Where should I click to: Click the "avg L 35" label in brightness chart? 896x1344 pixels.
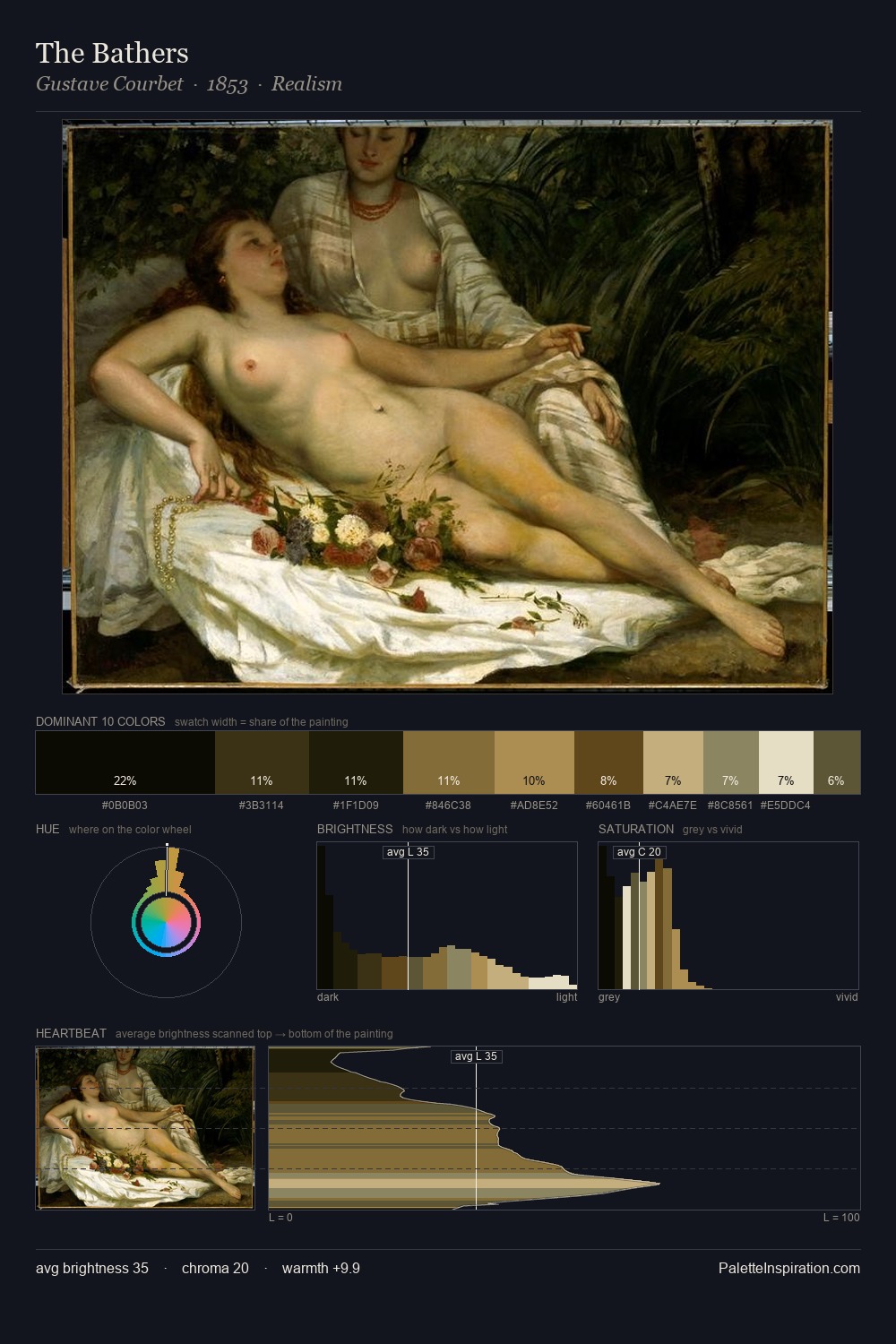click(x=408, y=852)
